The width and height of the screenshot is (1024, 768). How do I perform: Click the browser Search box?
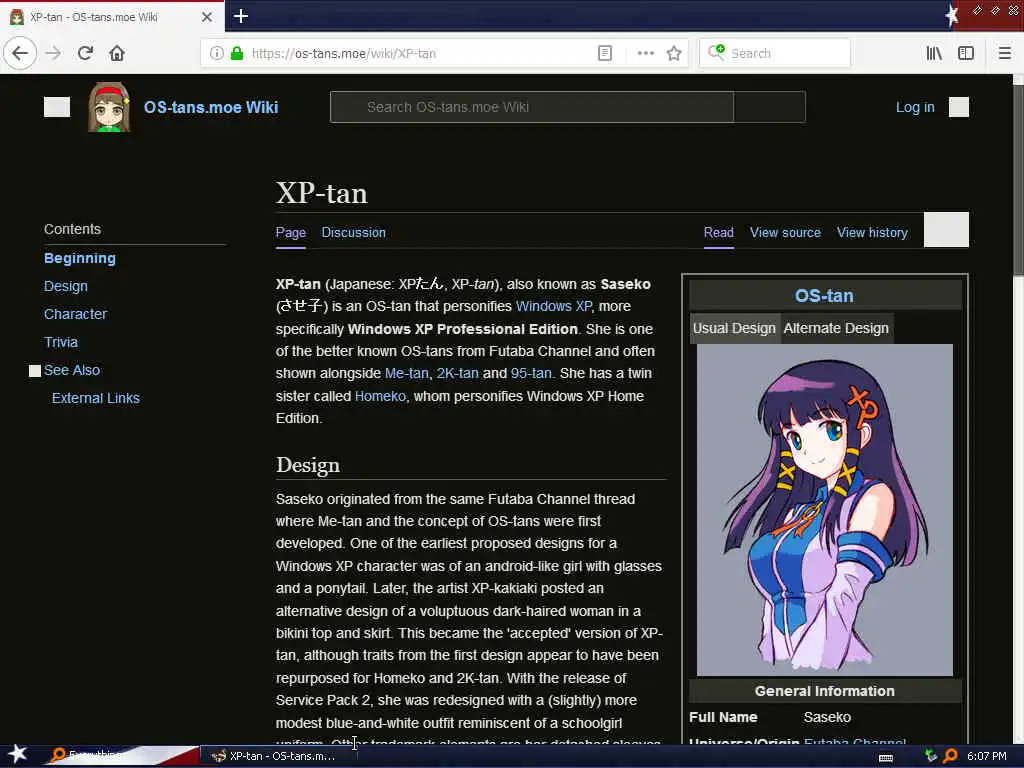point(775,53)
